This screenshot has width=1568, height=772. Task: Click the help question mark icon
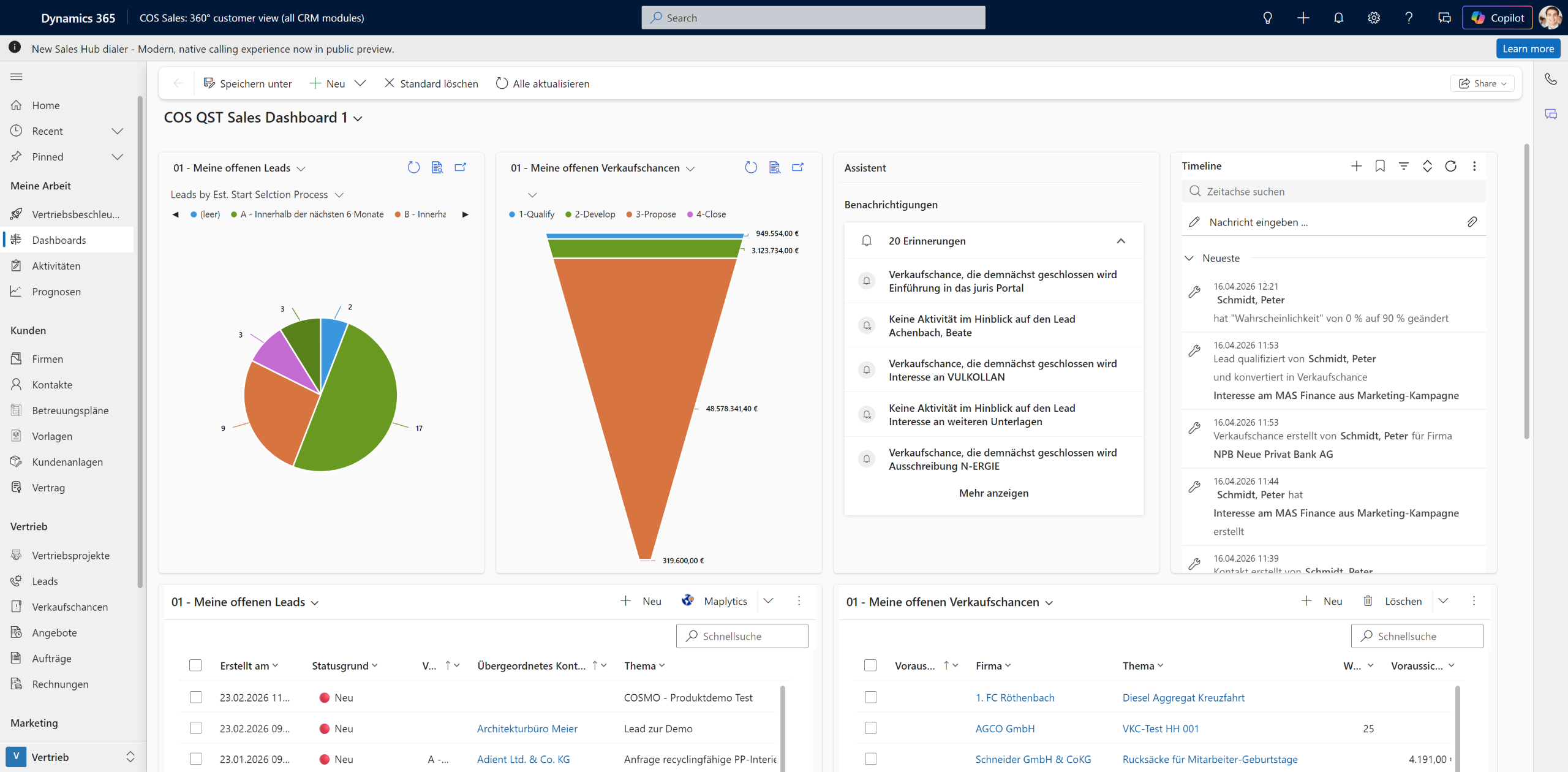click(x=1409, y=18)
